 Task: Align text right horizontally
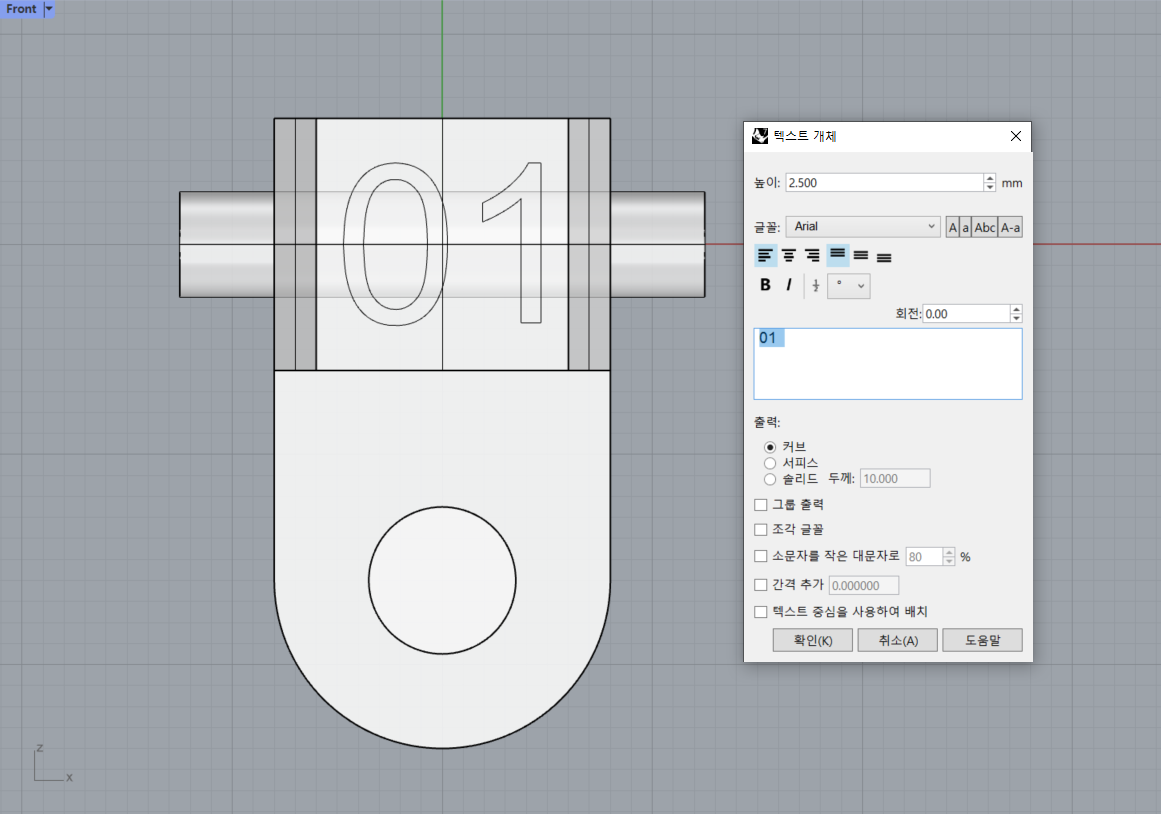coord(812,256)
